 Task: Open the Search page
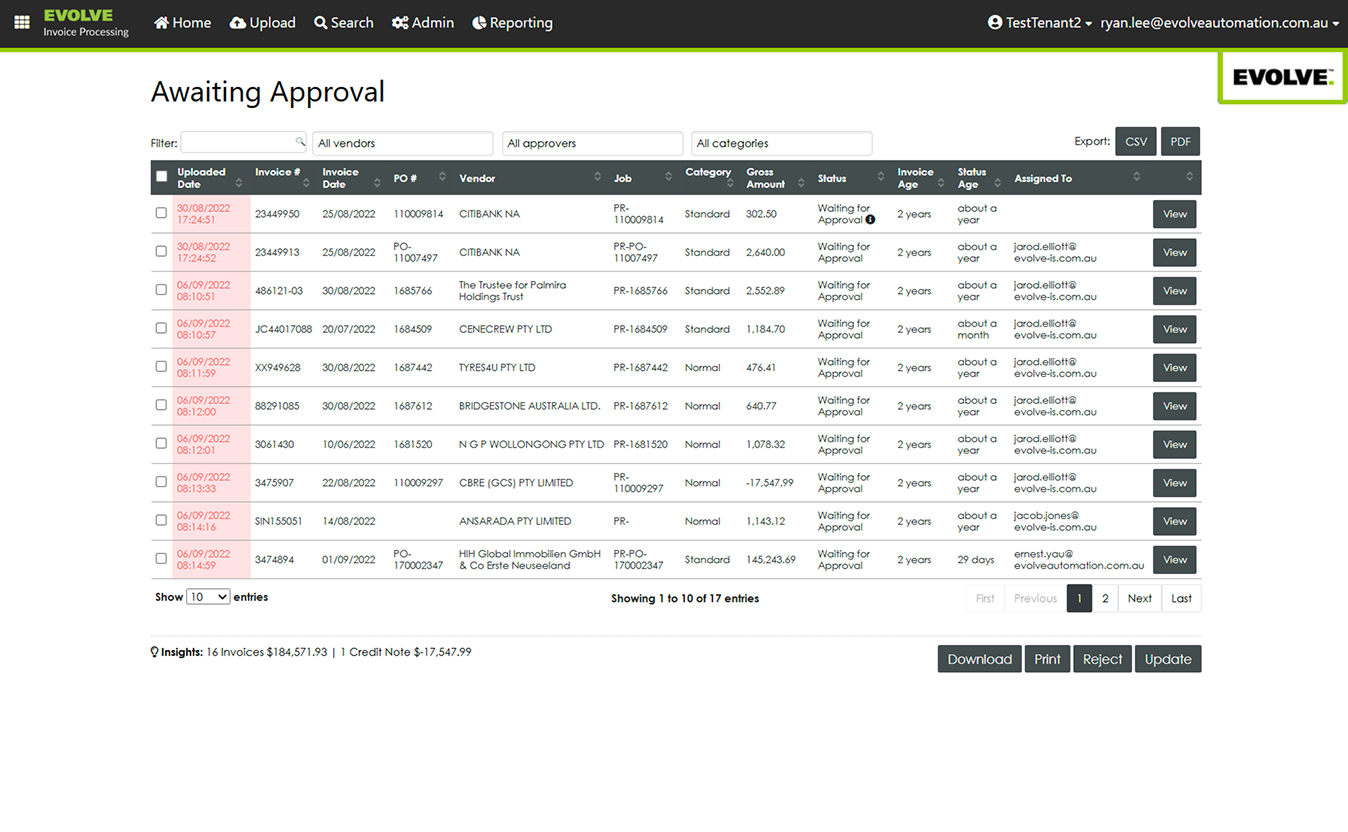point(344,22)
